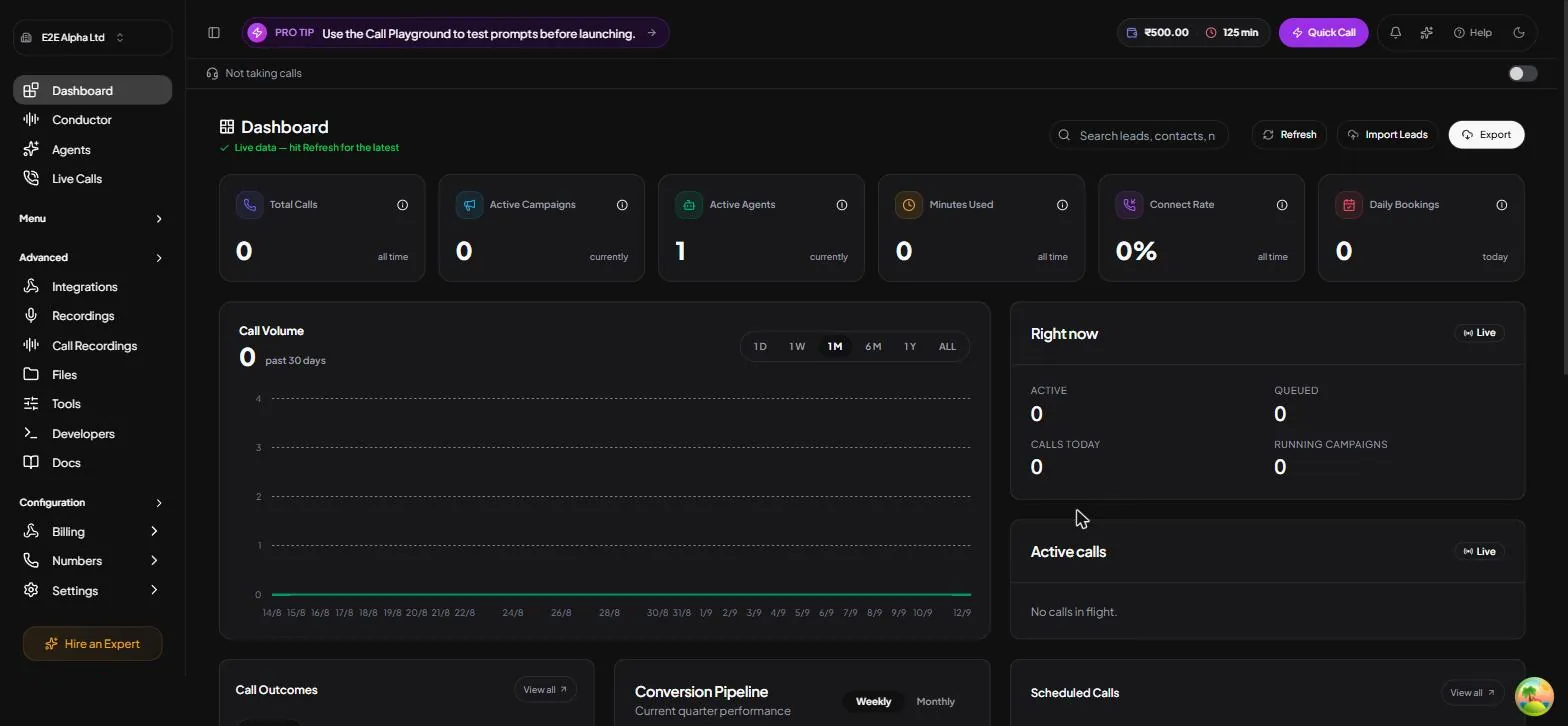Screen dimensions: 1568x726
Task: Select the 1M call volume range
Action: pyautogui.click(x=835, y=347)
